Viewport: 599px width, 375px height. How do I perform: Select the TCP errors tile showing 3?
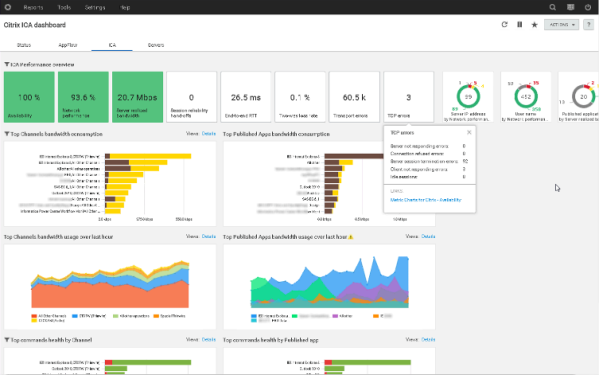pos(409,97)
